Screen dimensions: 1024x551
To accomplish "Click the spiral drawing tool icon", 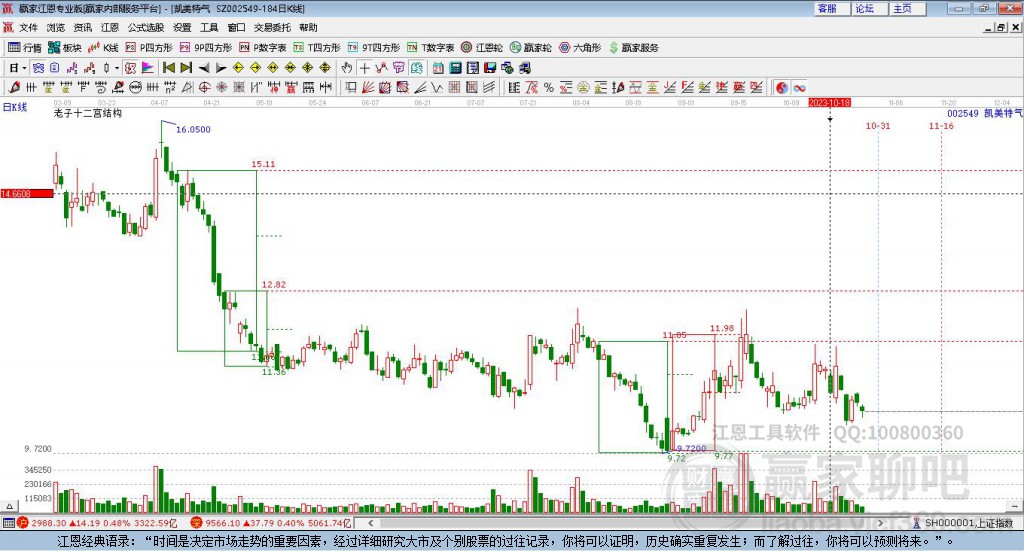I will (x=101, y=87).
